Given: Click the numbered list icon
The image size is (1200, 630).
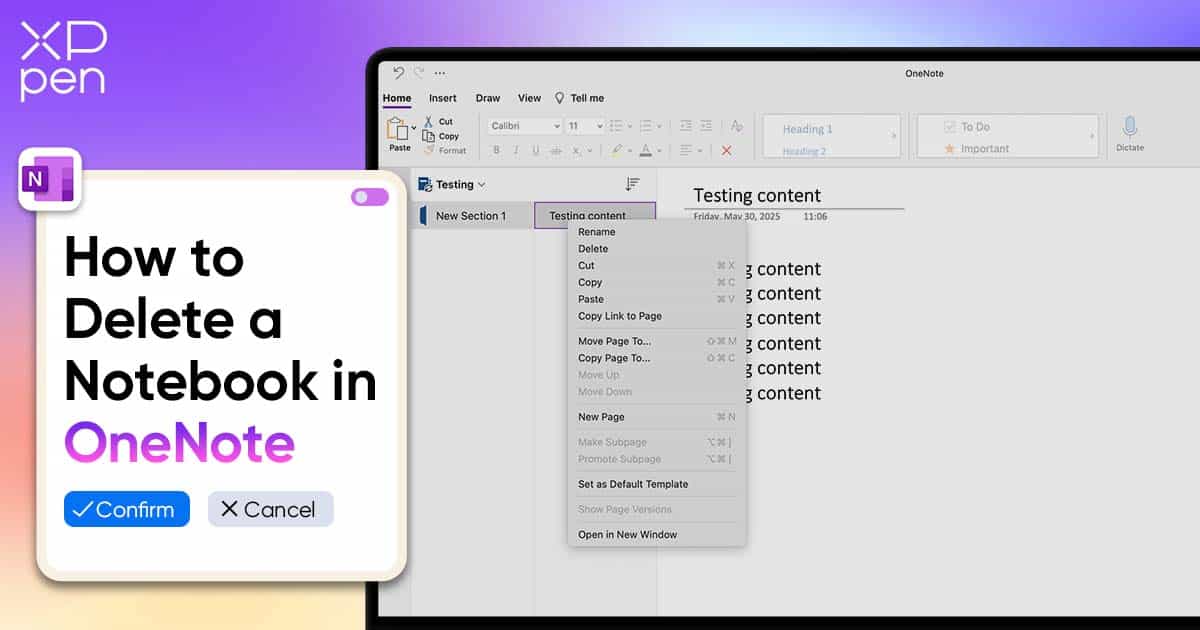Looking at the screenshot, I should click(x=644, y=126).
